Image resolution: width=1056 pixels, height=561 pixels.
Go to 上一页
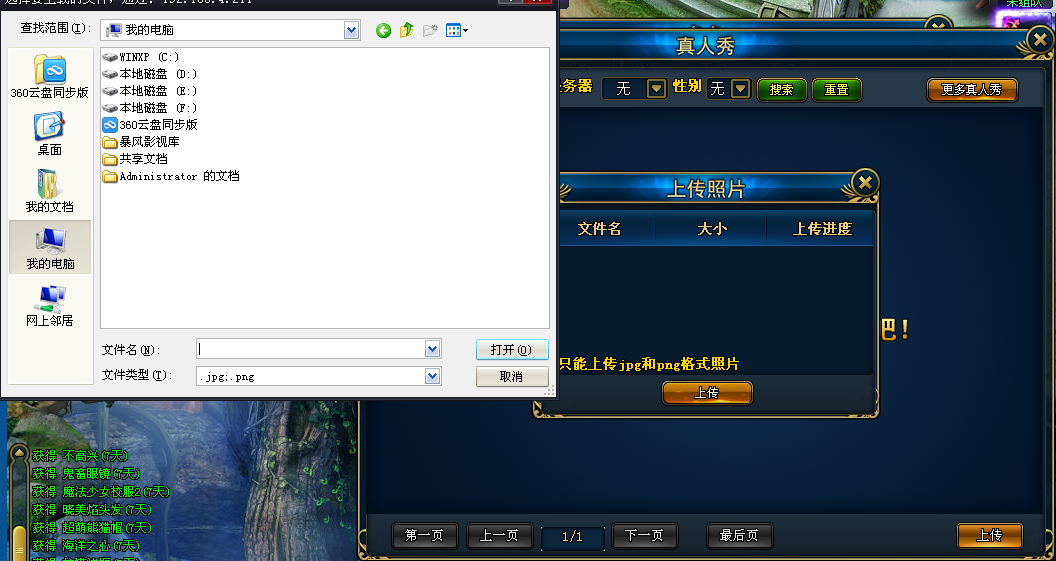coord(499,535)
